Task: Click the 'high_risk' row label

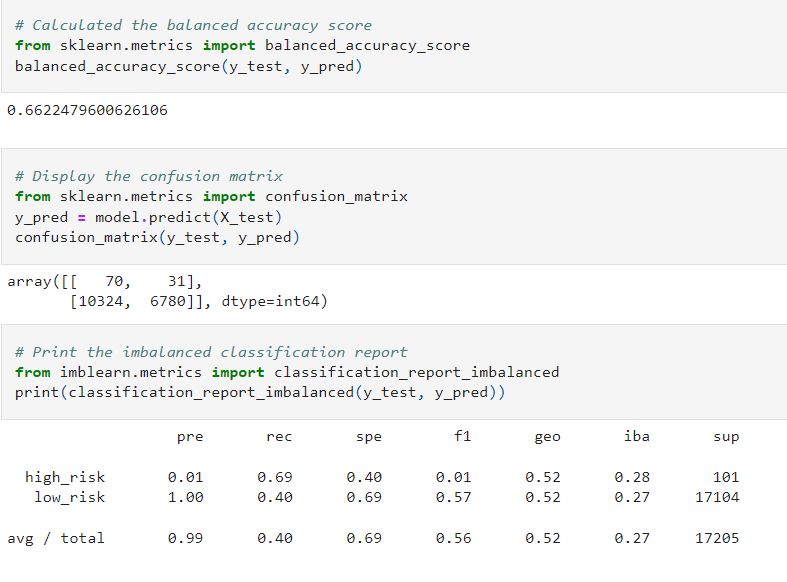Action: point(65,477)
